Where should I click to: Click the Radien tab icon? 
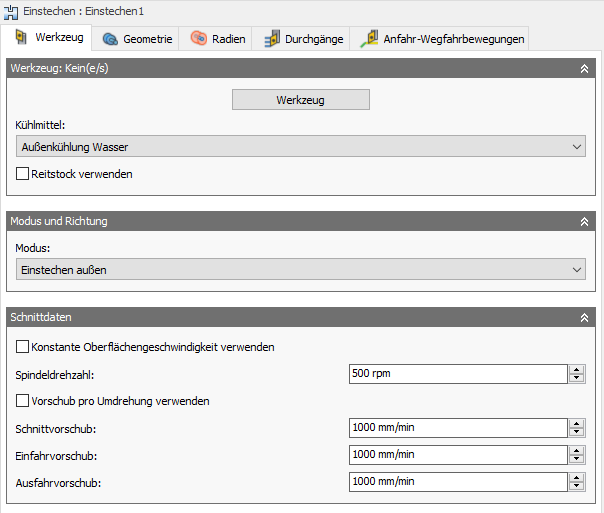pyautogui.click(x=198, y=39)
